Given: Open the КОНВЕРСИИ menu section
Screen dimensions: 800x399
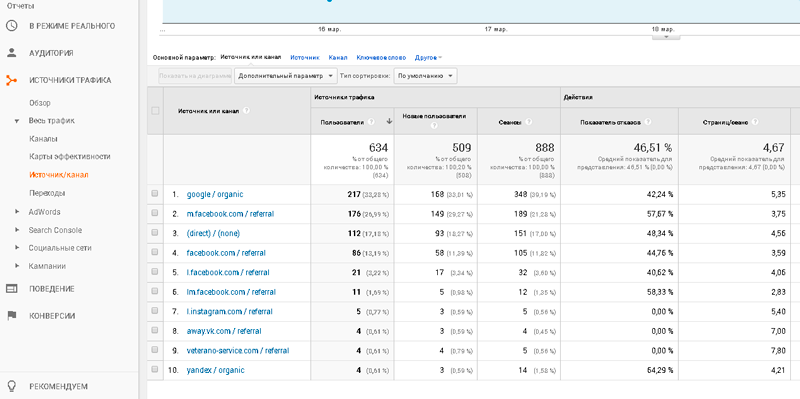Looking at the screenshot, I should tap(52, 316).
